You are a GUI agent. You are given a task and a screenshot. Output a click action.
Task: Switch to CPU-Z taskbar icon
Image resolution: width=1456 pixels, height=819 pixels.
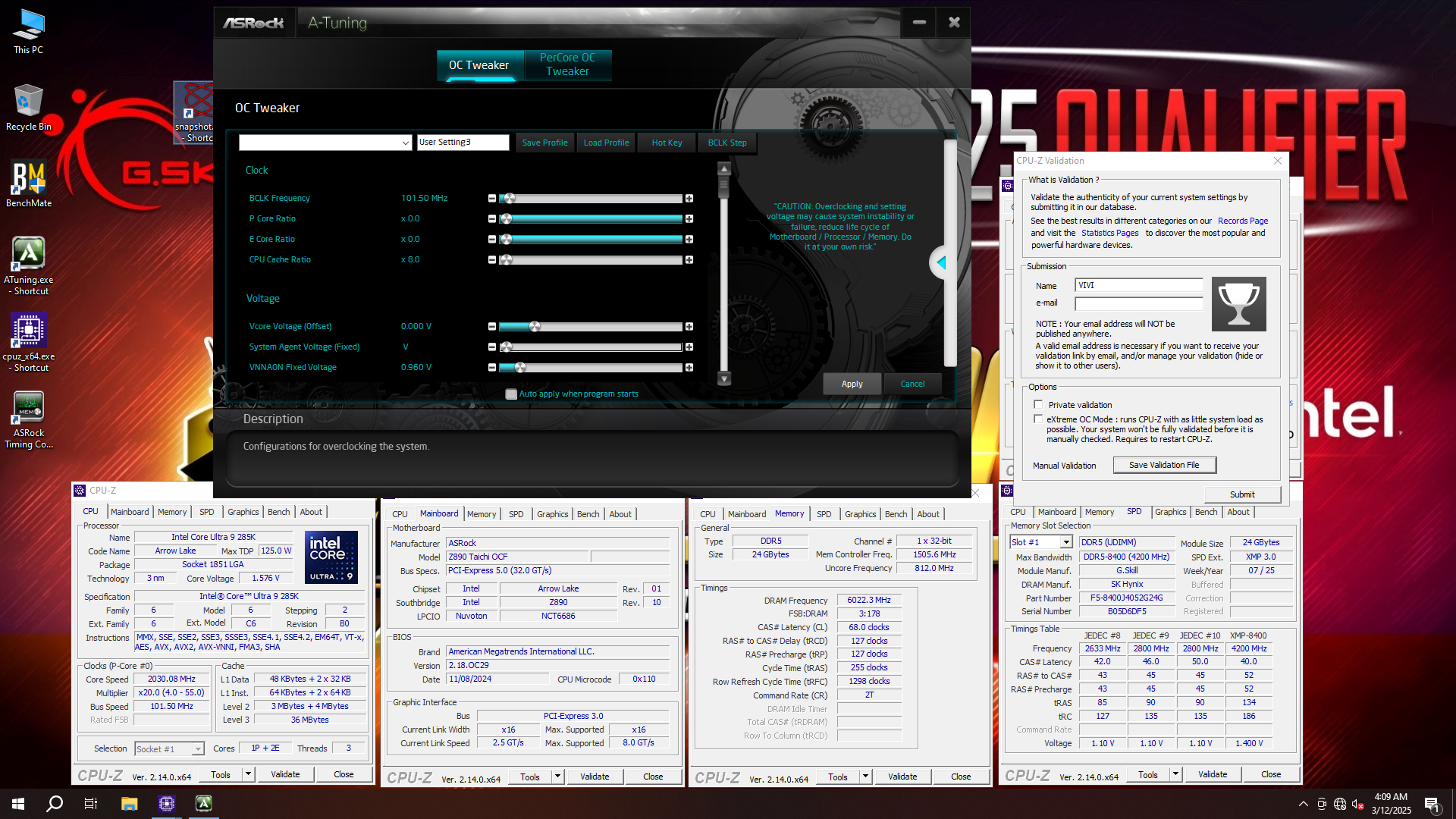pyautogui.click(x=167, y=804)
